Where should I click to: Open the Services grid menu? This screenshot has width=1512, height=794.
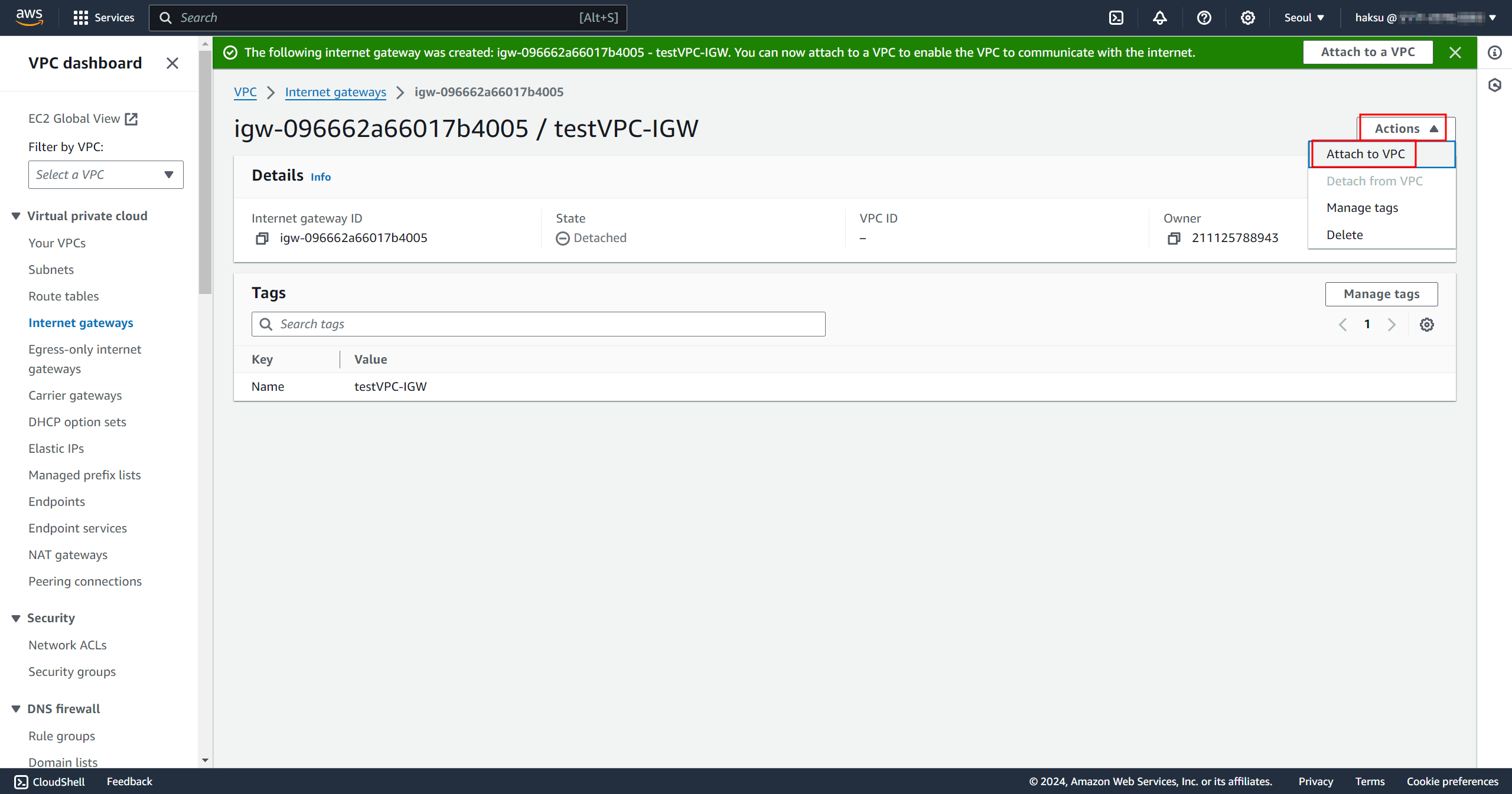[x=80, y=18]
